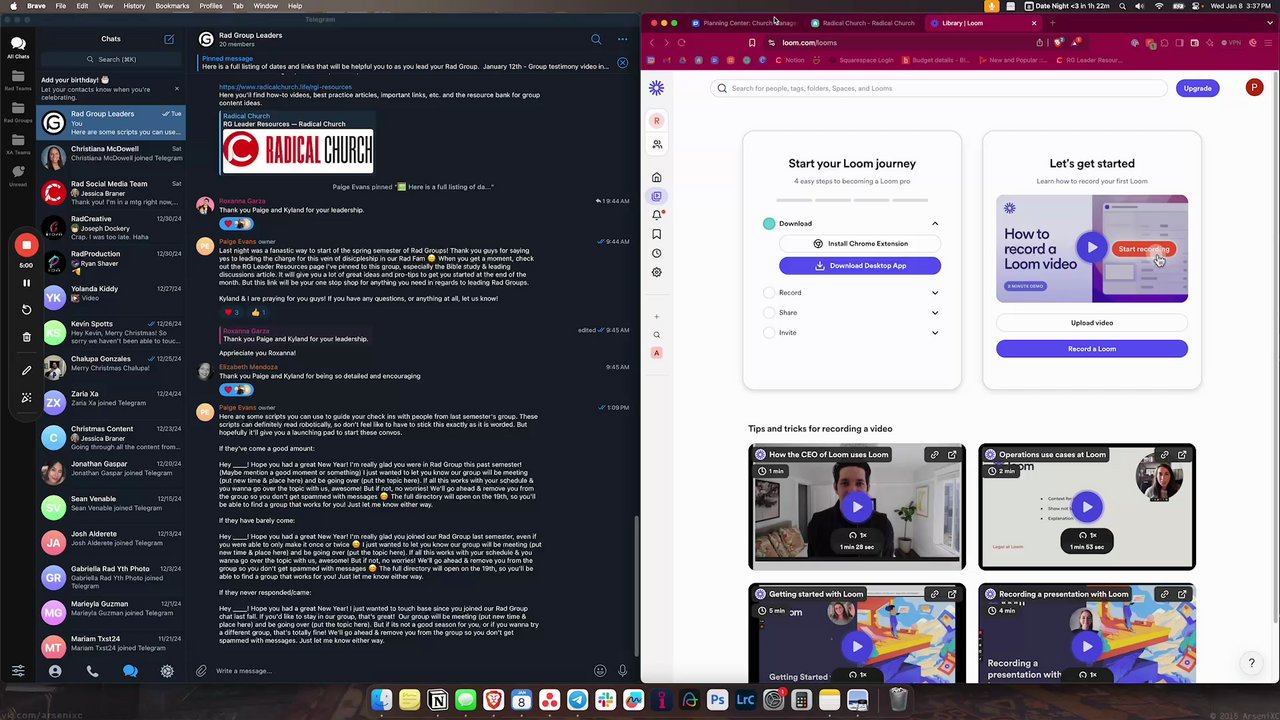This screenshot has height=720, width=1280.
Task: Pause the Loom recording
Action: point(26,283)
